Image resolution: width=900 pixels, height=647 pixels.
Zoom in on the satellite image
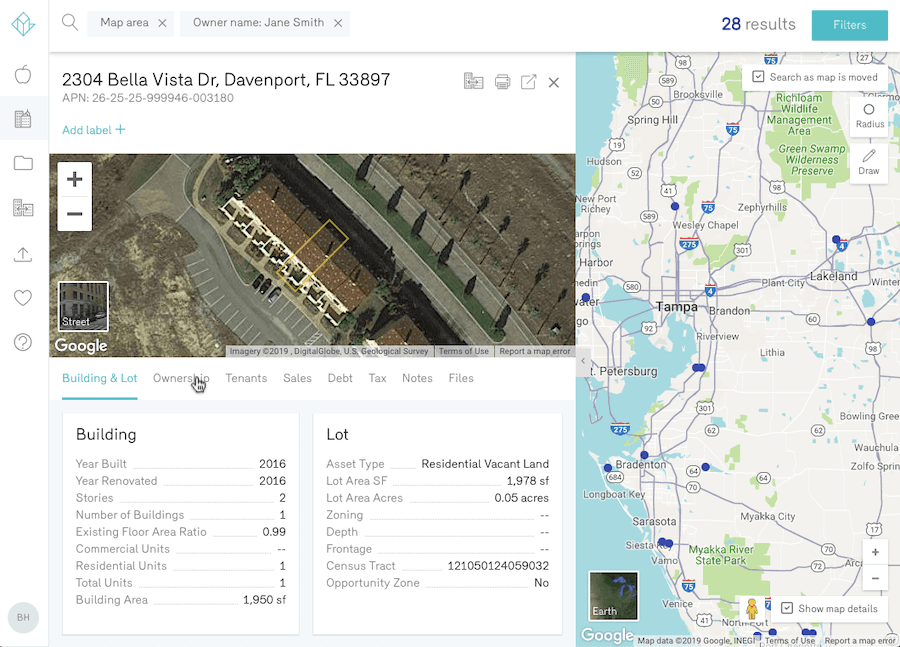(75, 180)
